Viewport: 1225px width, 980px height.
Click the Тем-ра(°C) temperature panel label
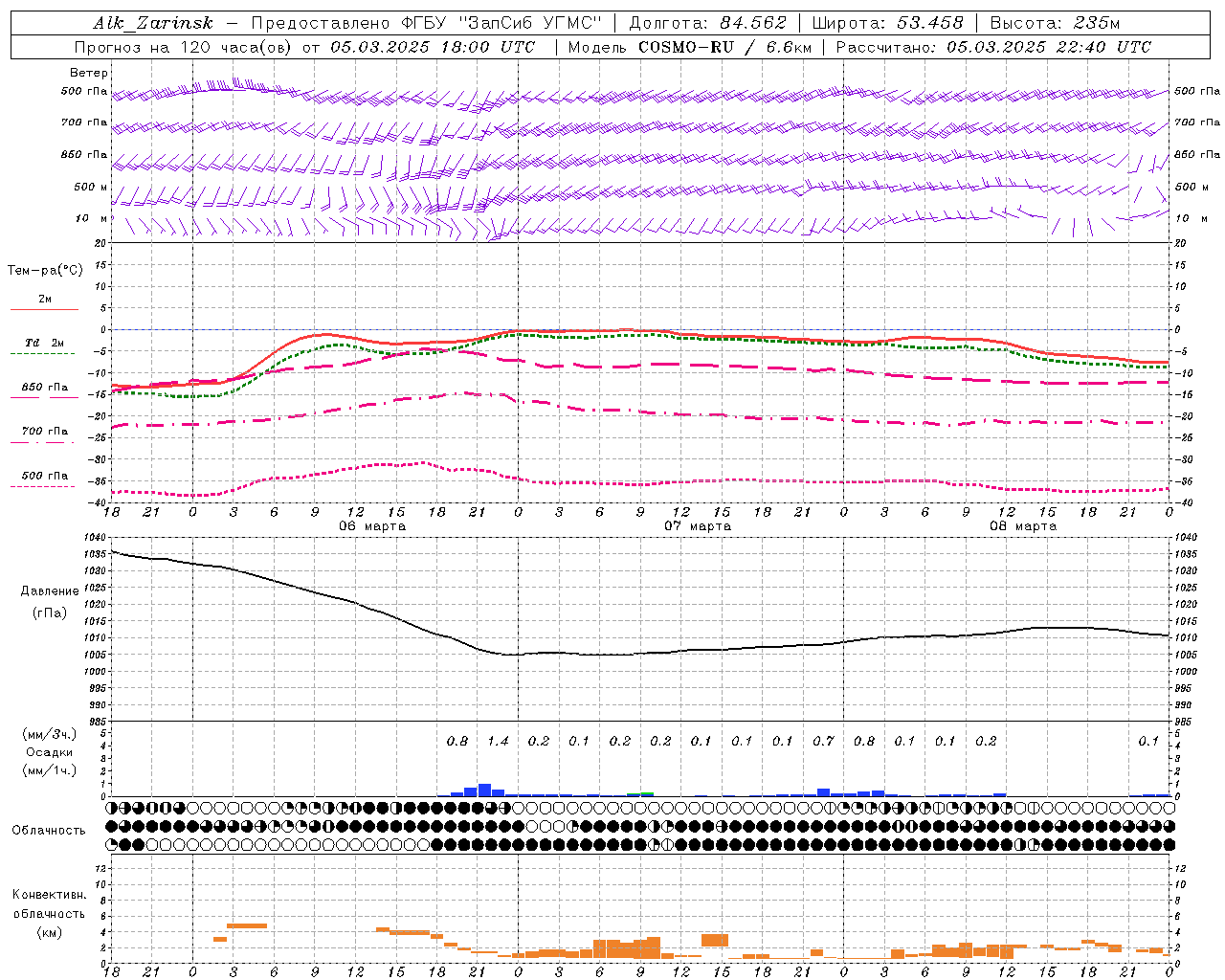[x=45, y=271]
